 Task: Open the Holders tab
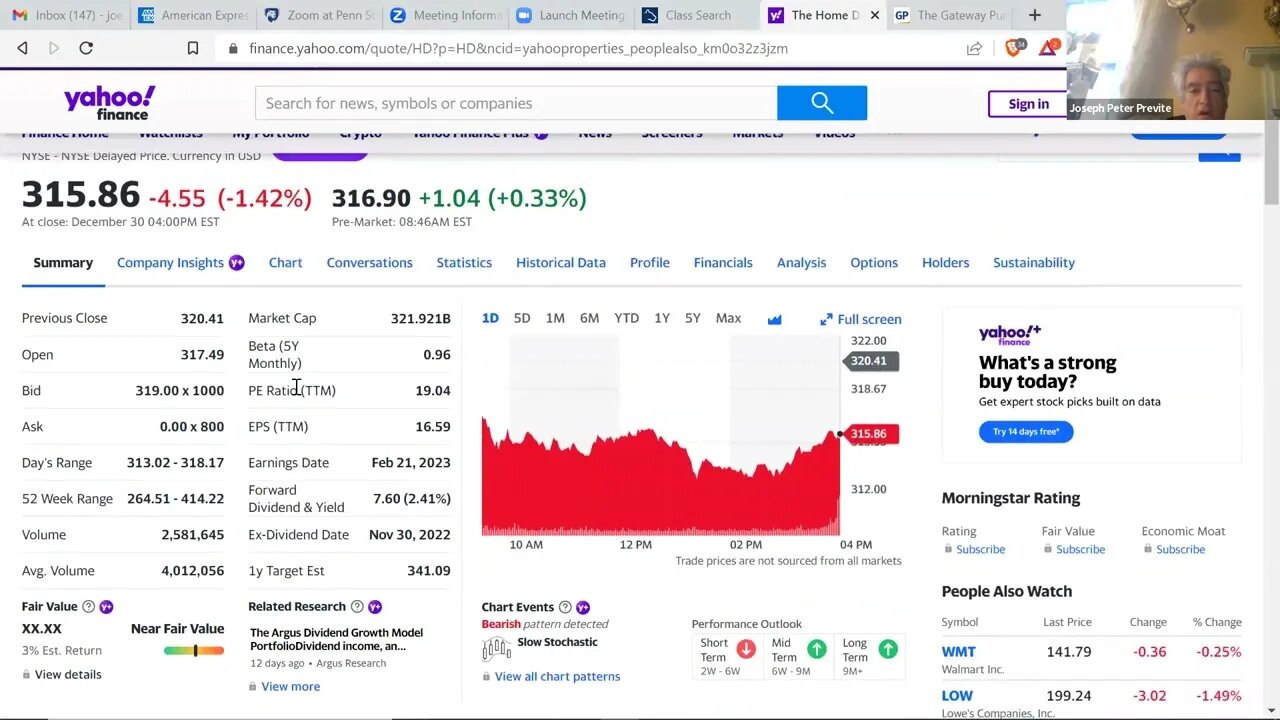945,263
